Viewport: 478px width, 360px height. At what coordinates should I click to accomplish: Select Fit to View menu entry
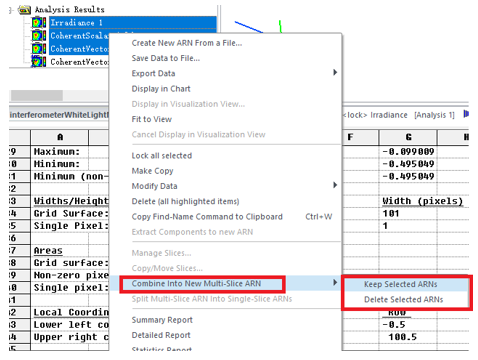coord(152,119)
